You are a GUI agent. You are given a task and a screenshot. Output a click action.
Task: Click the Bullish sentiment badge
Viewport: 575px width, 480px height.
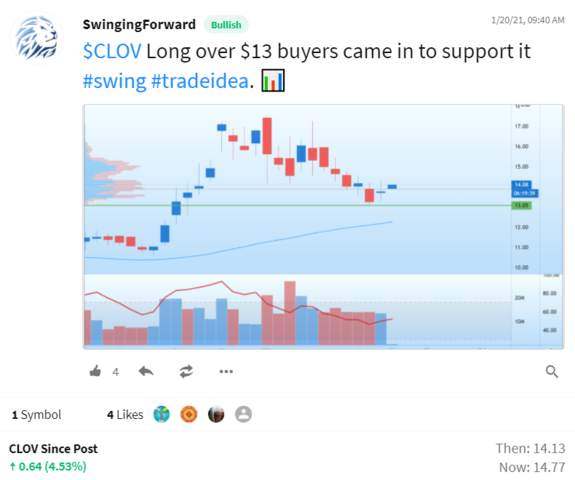click(x=226, y=25)
